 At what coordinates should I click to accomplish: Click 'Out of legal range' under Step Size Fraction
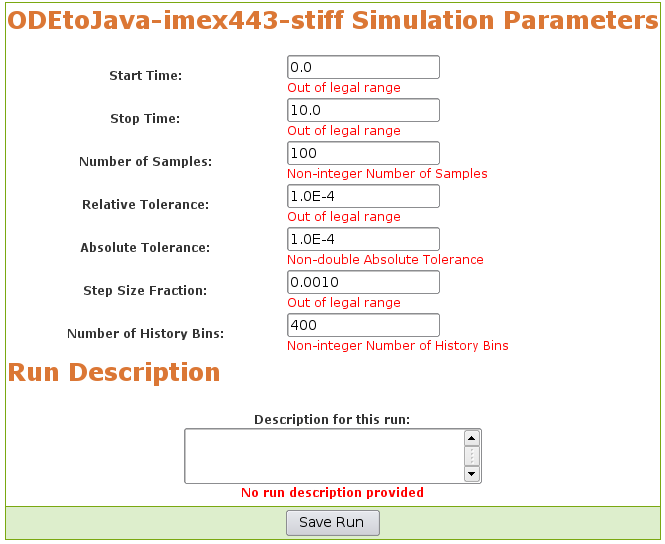(x=344, y=303)
